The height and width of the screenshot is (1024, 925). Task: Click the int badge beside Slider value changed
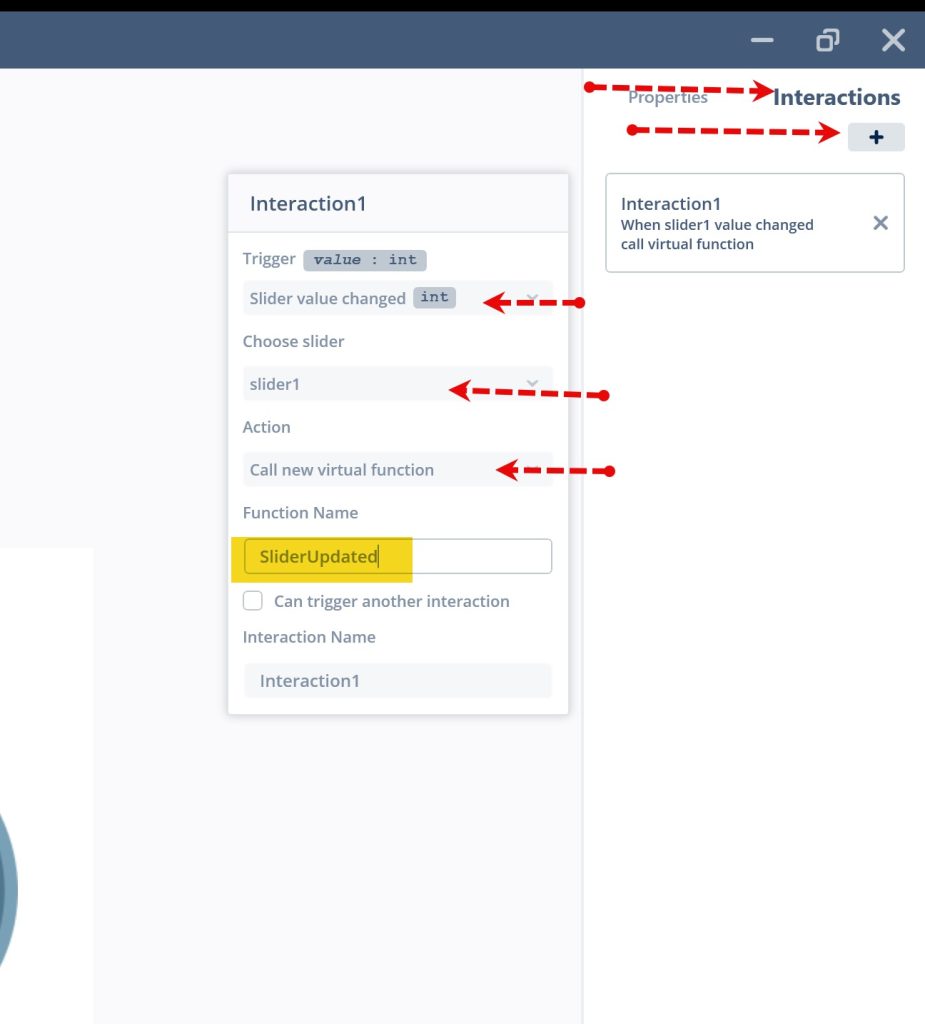point(434,298)
